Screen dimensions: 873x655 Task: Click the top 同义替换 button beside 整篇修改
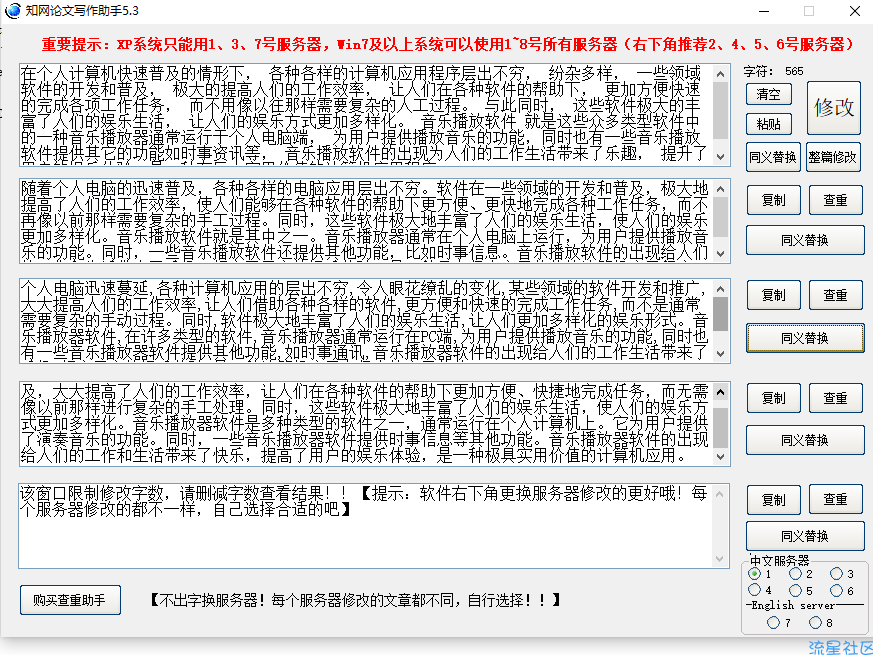772,157
